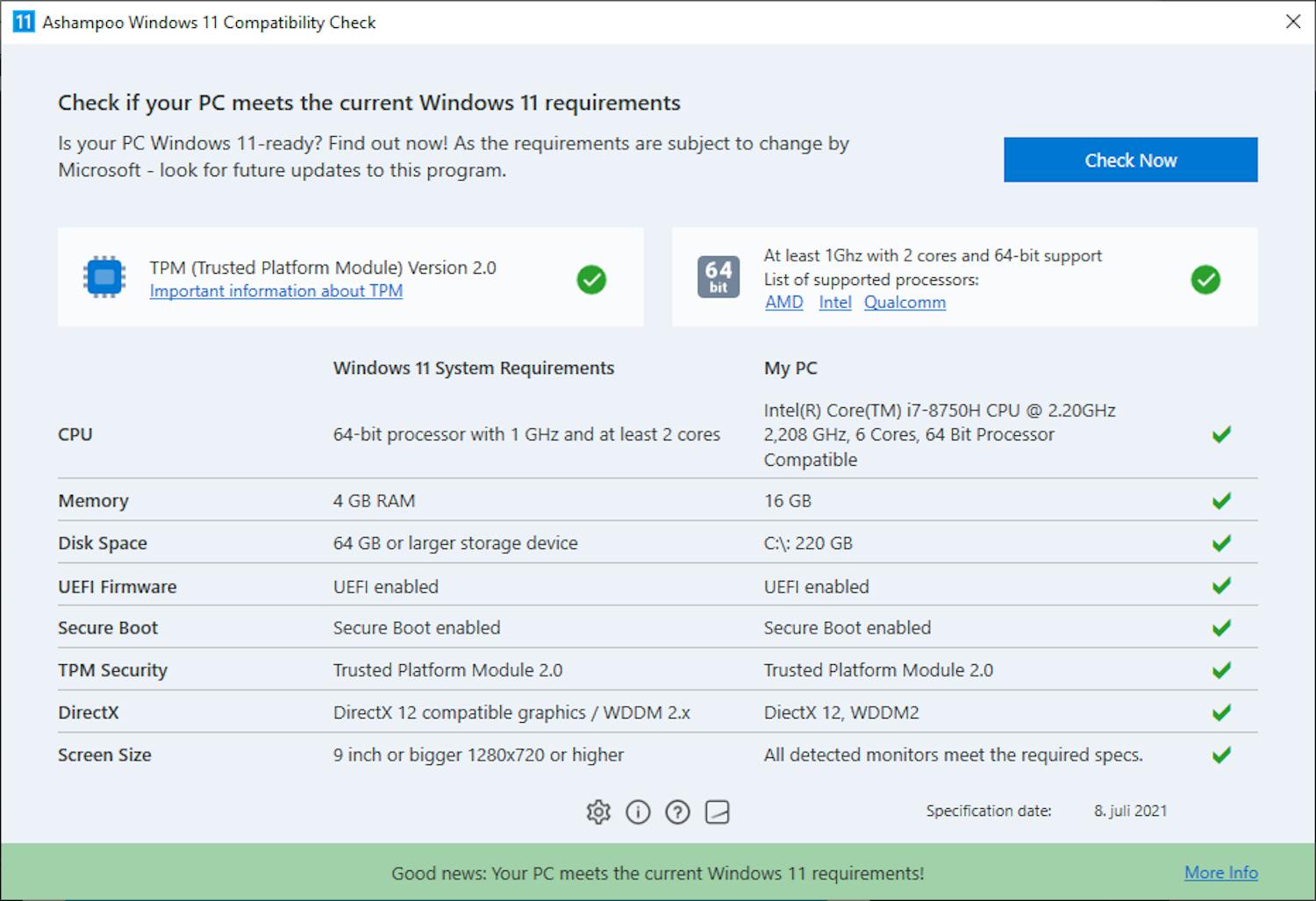Click the checkmark on the Screen Size row

click(x=1220, y=754)
